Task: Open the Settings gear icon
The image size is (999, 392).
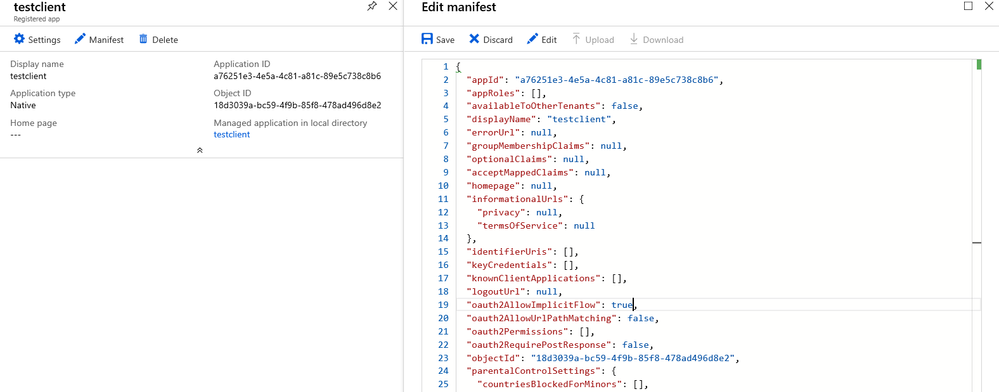Action: [x=19, y=40]
